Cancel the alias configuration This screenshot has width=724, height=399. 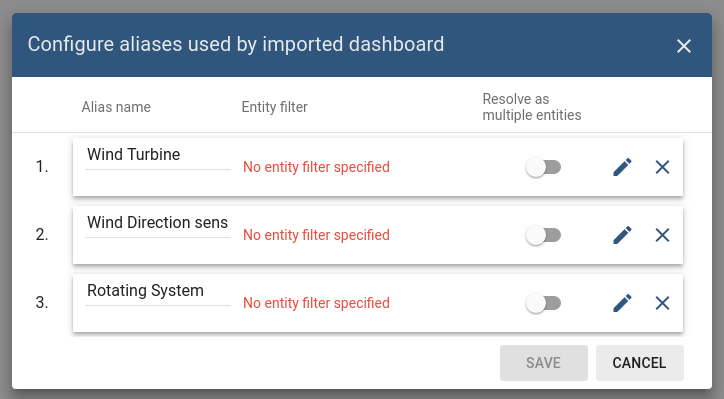640,363
